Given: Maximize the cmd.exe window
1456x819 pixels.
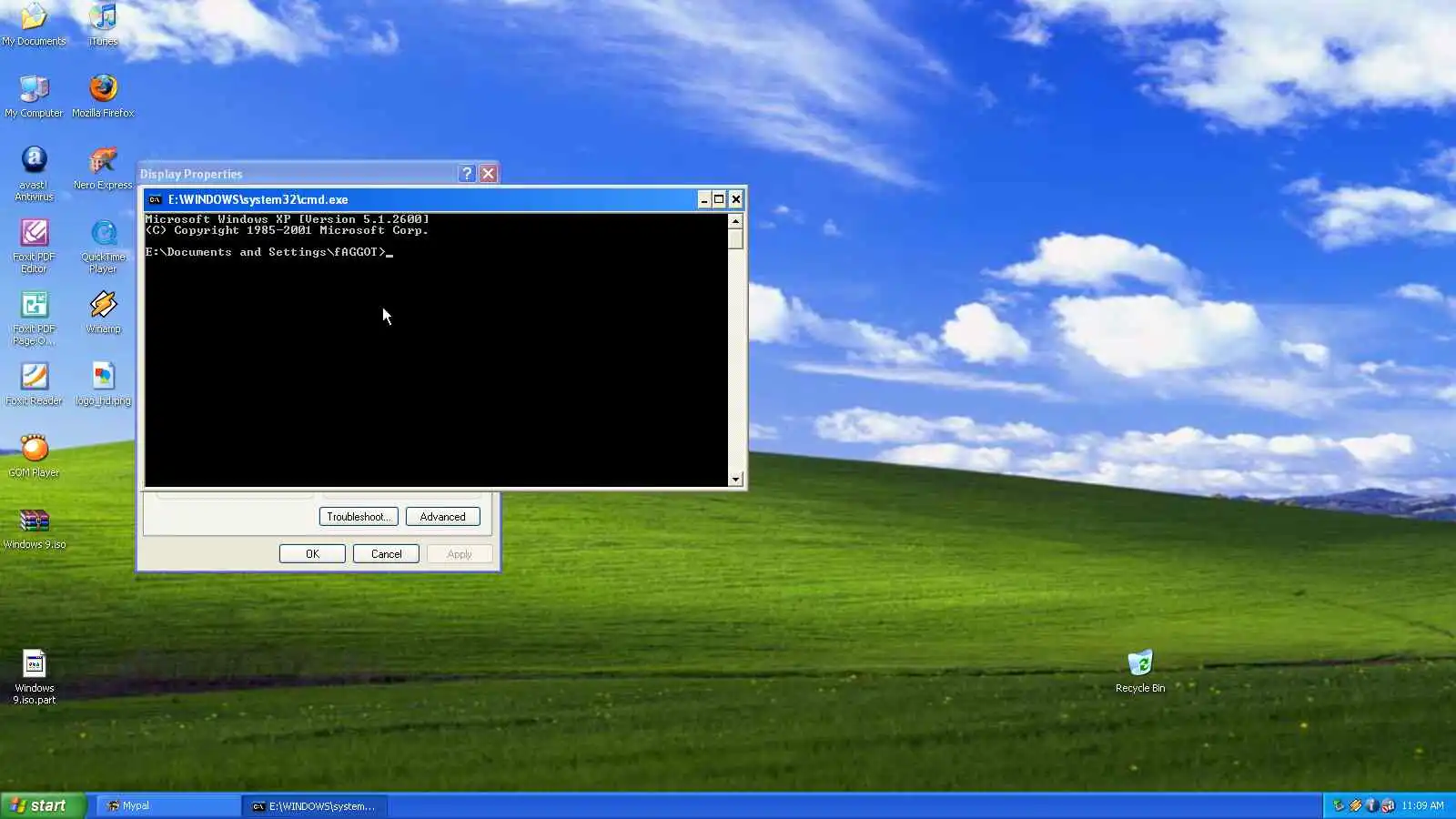Looking at the screenshot, I should [719, 199].
